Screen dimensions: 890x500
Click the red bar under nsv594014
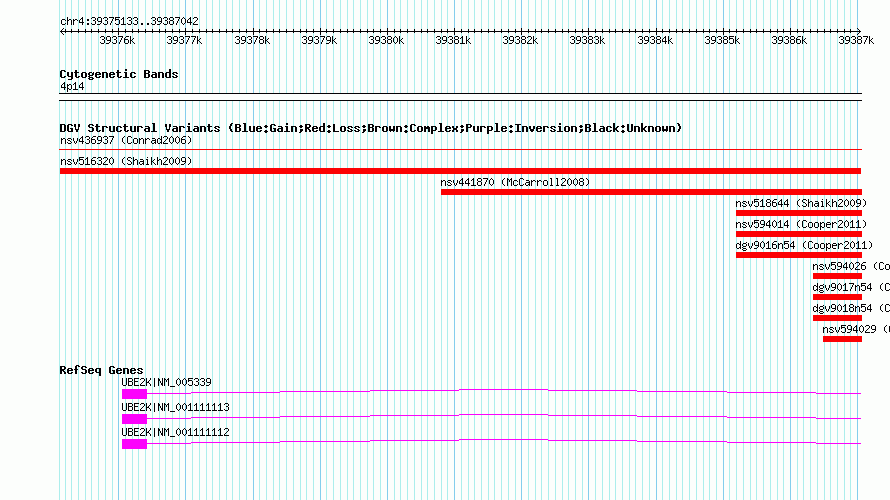[799, 234]
